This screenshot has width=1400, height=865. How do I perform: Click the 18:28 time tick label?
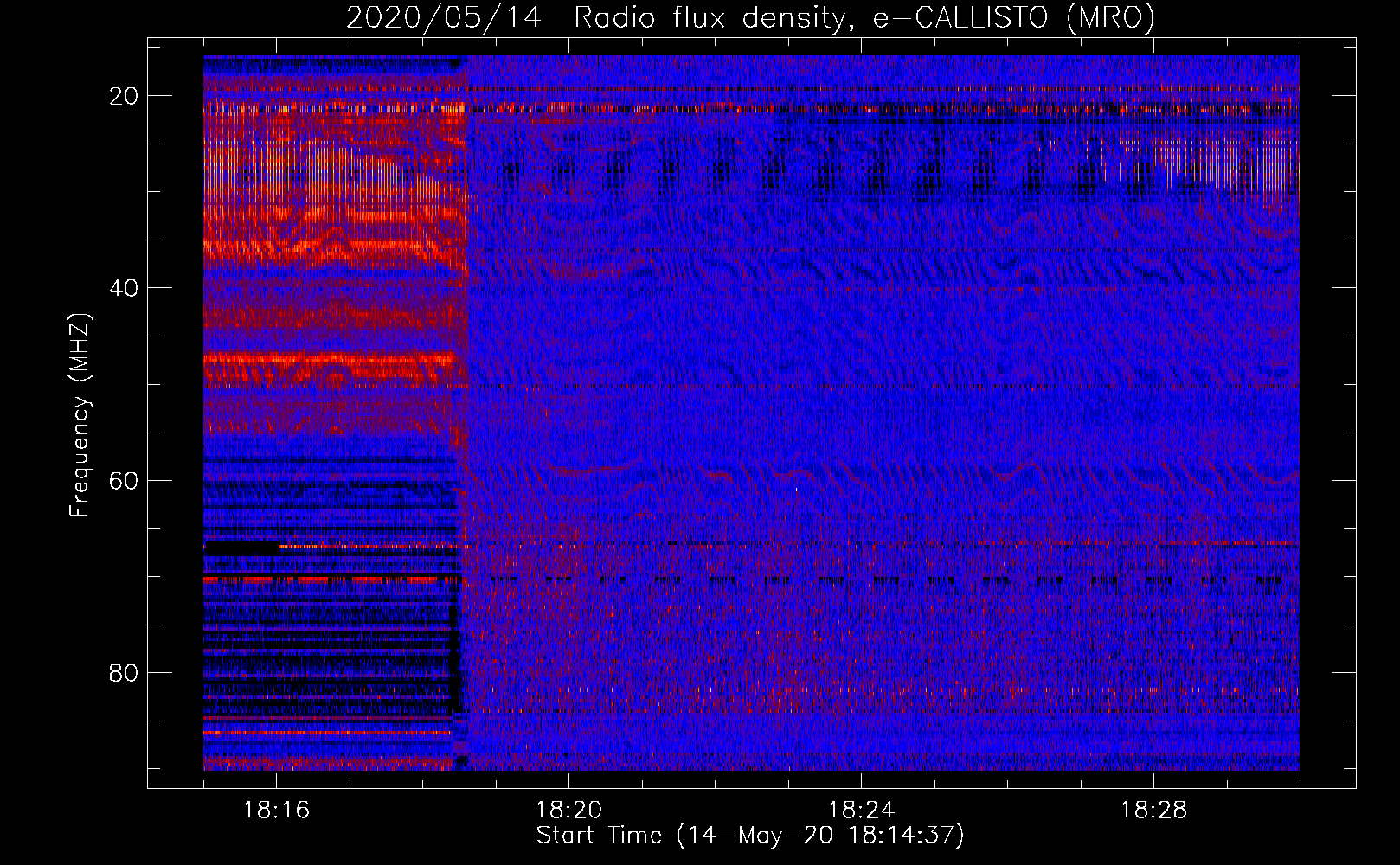click(x=1153, y=811)
